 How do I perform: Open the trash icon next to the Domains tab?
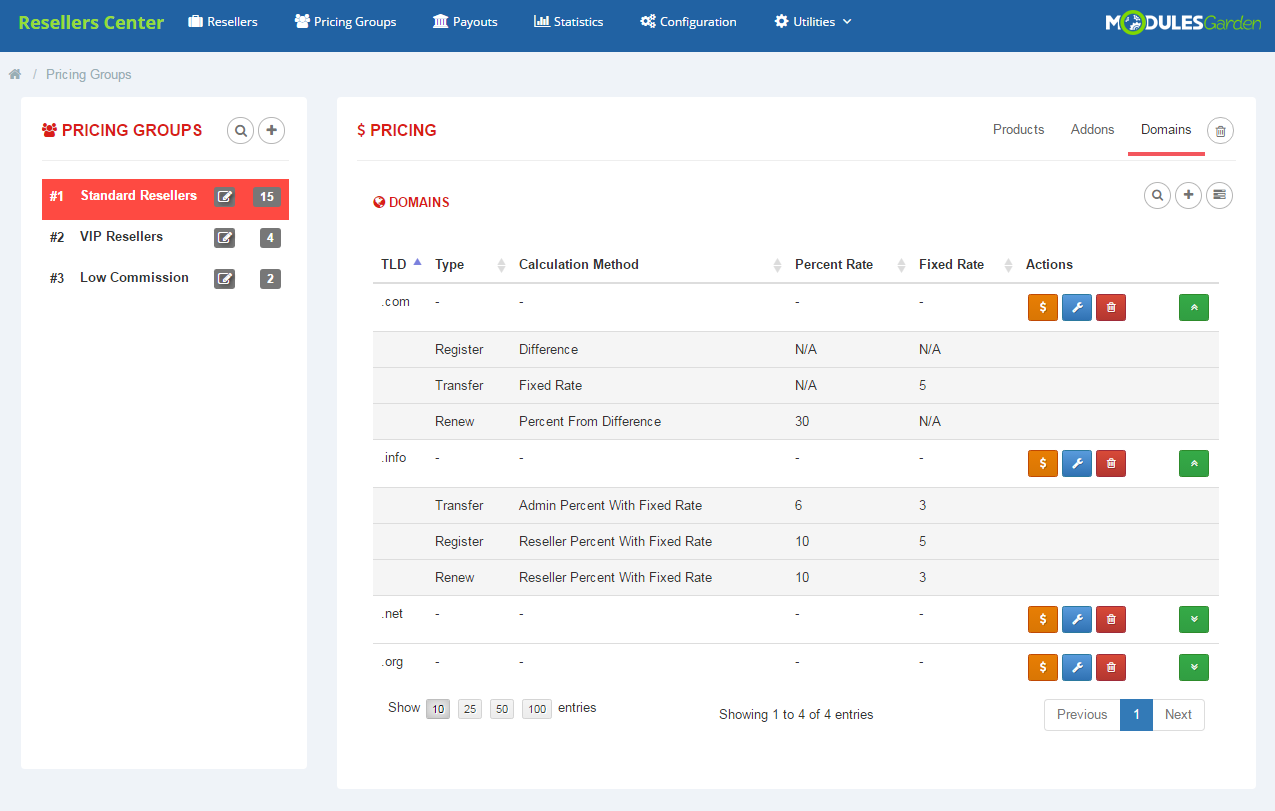(1219, 130)
